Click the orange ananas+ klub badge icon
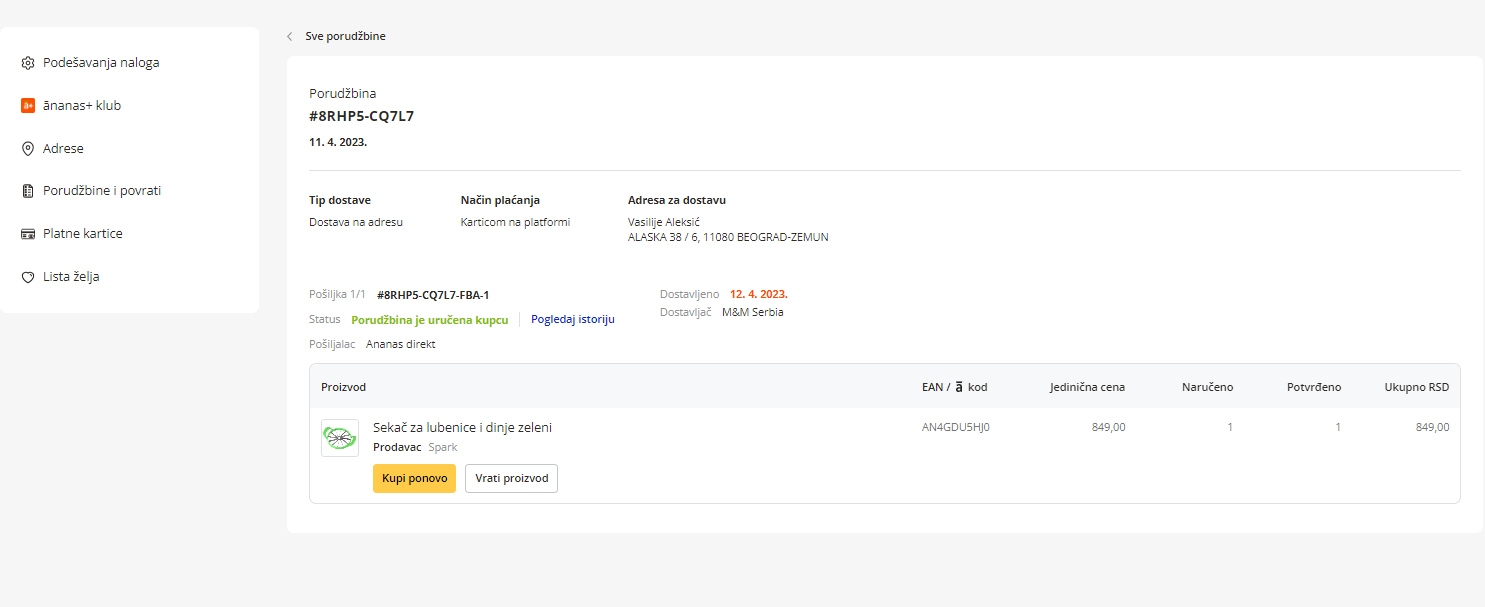Viewport: 1485px width, 607px height. pyautogui.click(x=28, y=106)
